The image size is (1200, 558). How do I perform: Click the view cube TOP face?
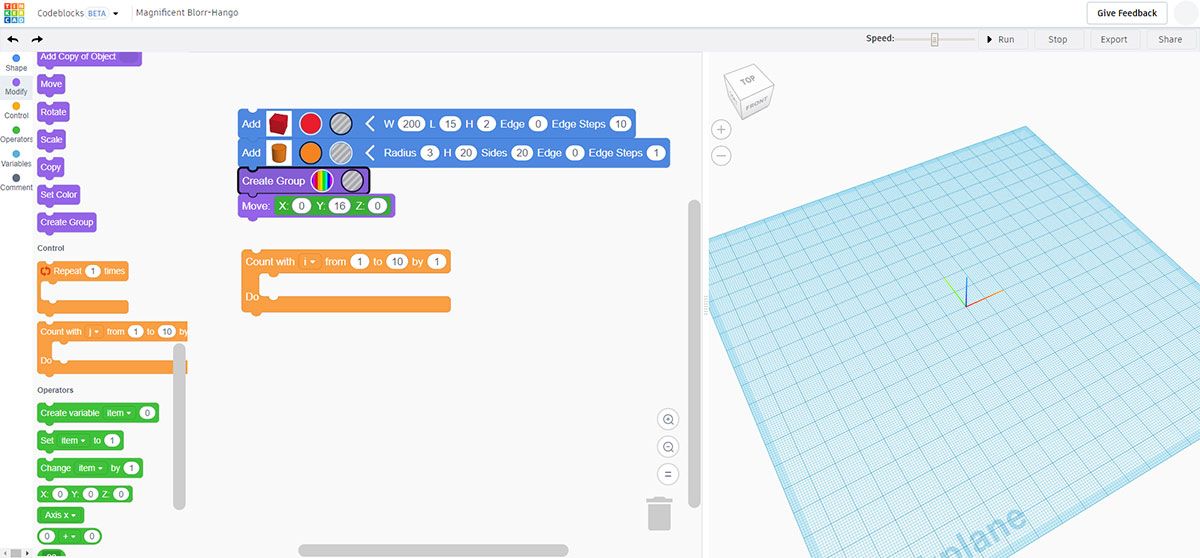[747, 80]
